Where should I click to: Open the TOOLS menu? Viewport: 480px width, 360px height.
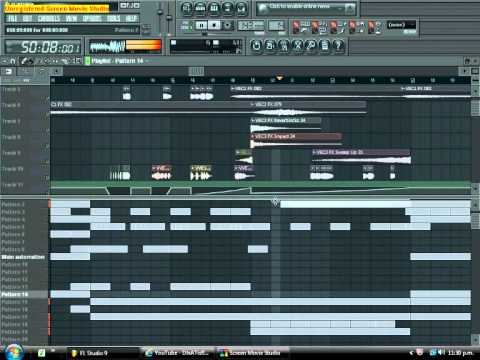click(x=113, y=18)
